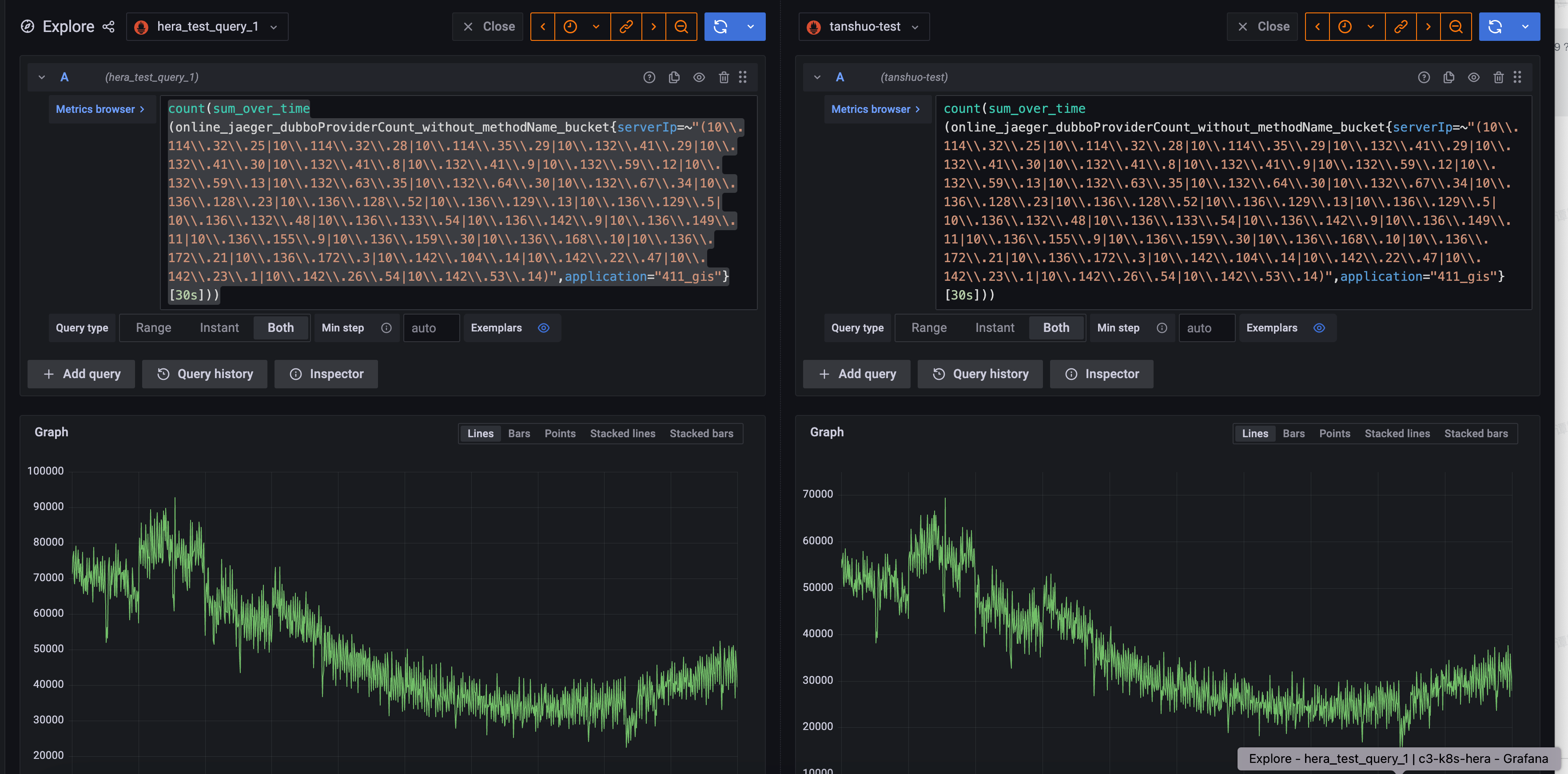Focus Min step input in left pane
This screenshot has width=1568, height=774.
tap(431, 327)
